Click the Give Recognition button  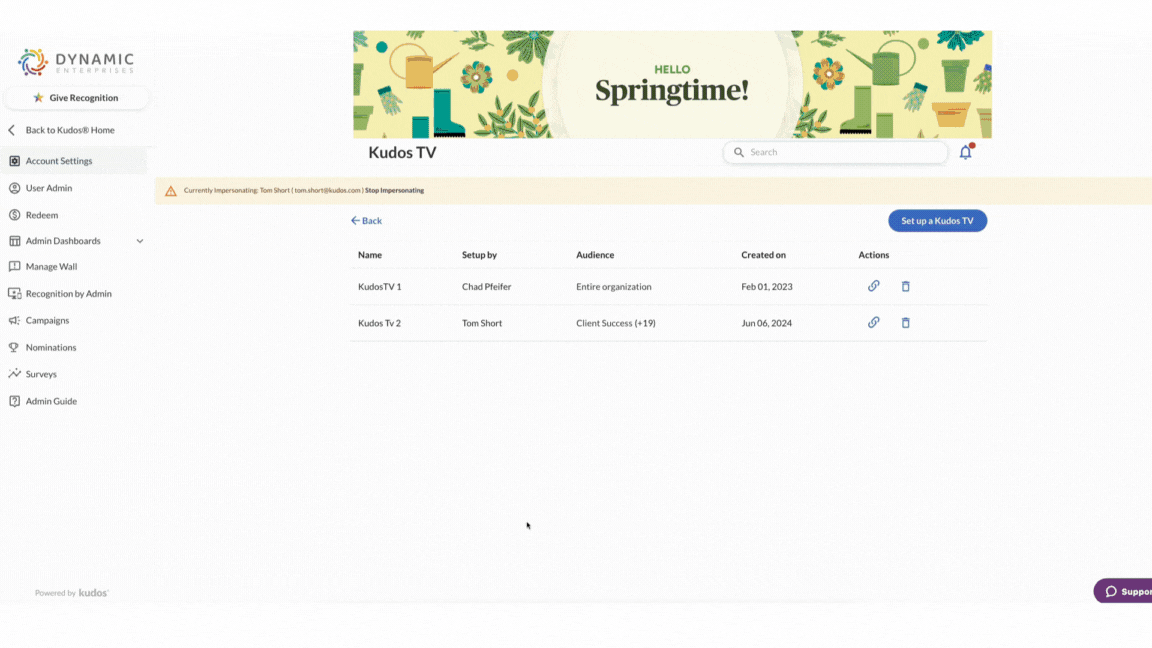[x=76, y=98]
